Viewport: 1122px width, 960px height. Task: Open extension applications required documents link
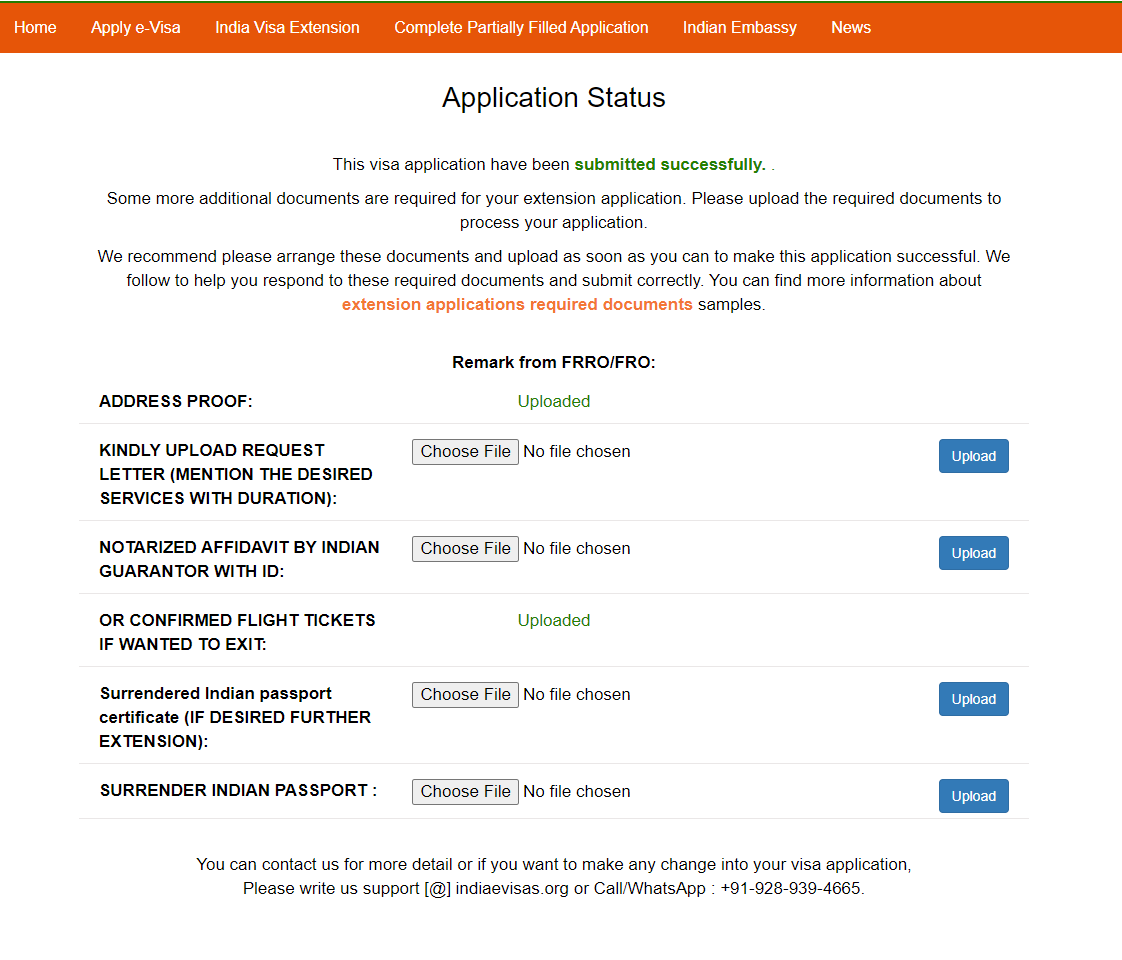517,304
